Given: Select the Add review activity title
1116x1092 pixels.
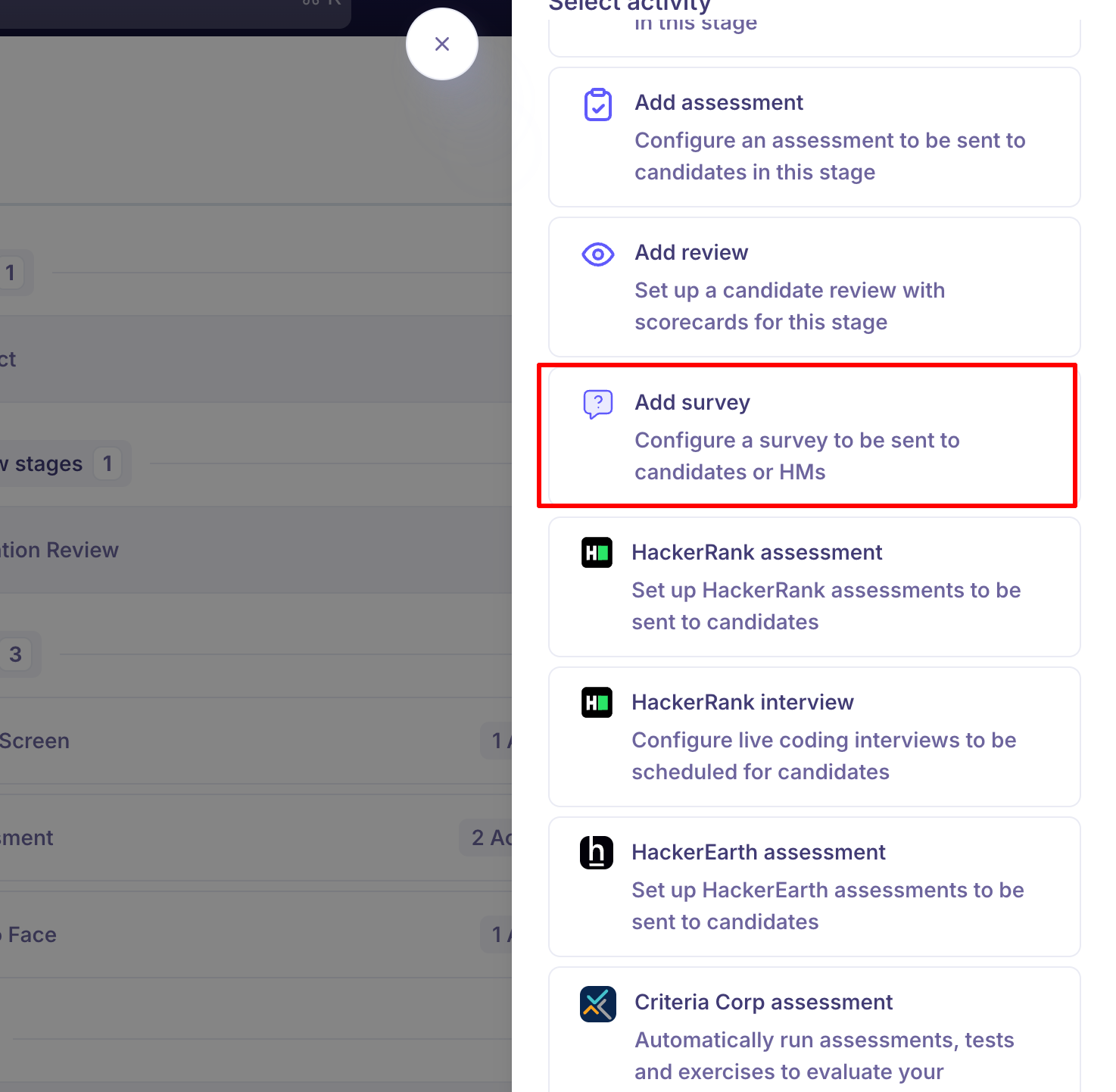Looking at the screenshot, I should 691,252.
